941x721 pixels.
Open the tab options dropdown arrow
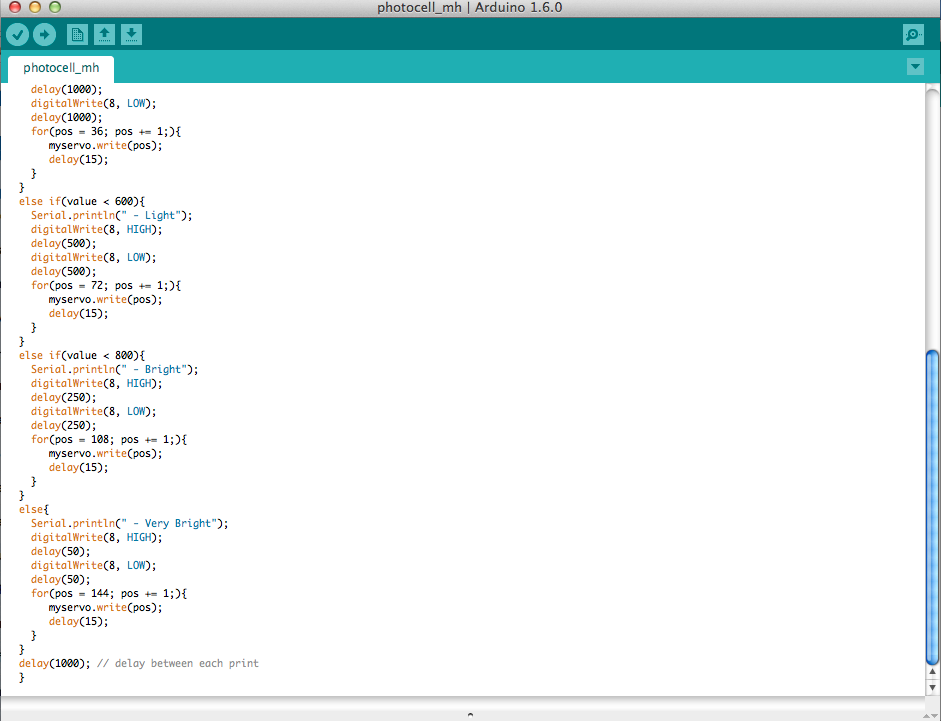(915, 67)
